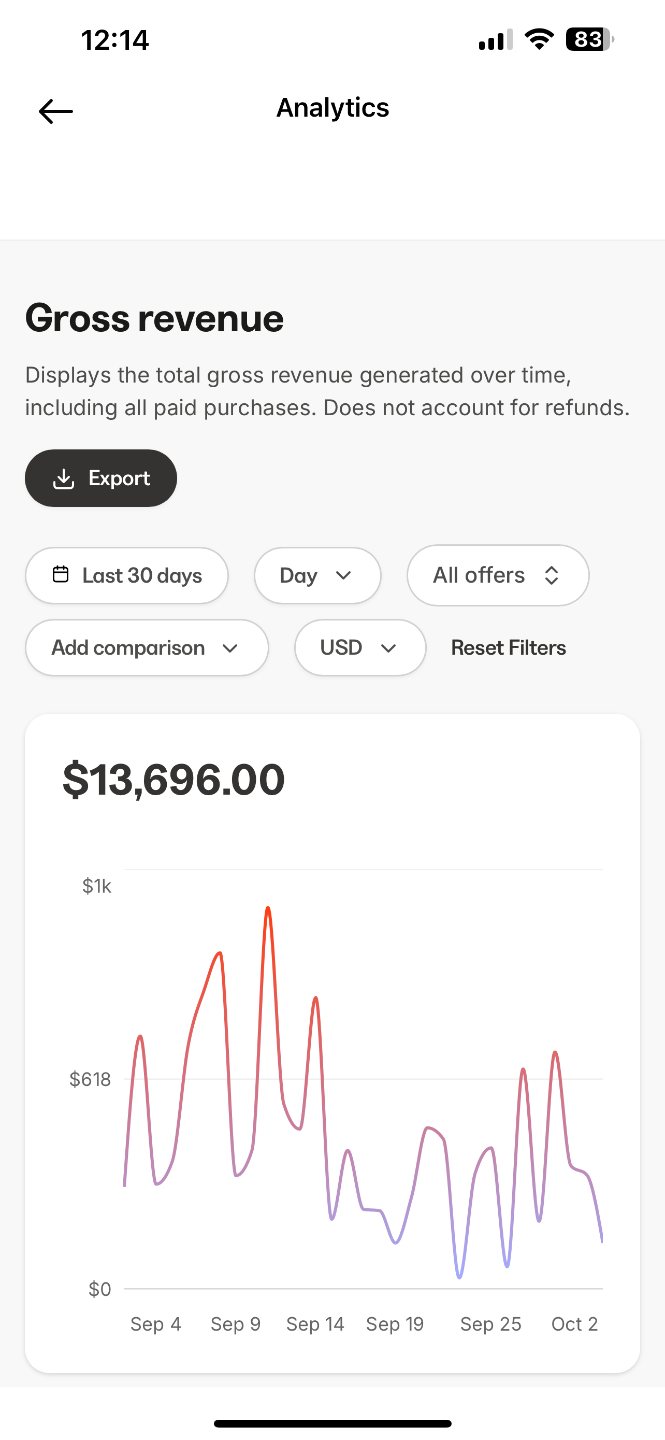Image resolution: width=665 pixels, height=1440 pixels.
Task: Tap the Sep 14 axis label
Action: tap(315, 1324)
